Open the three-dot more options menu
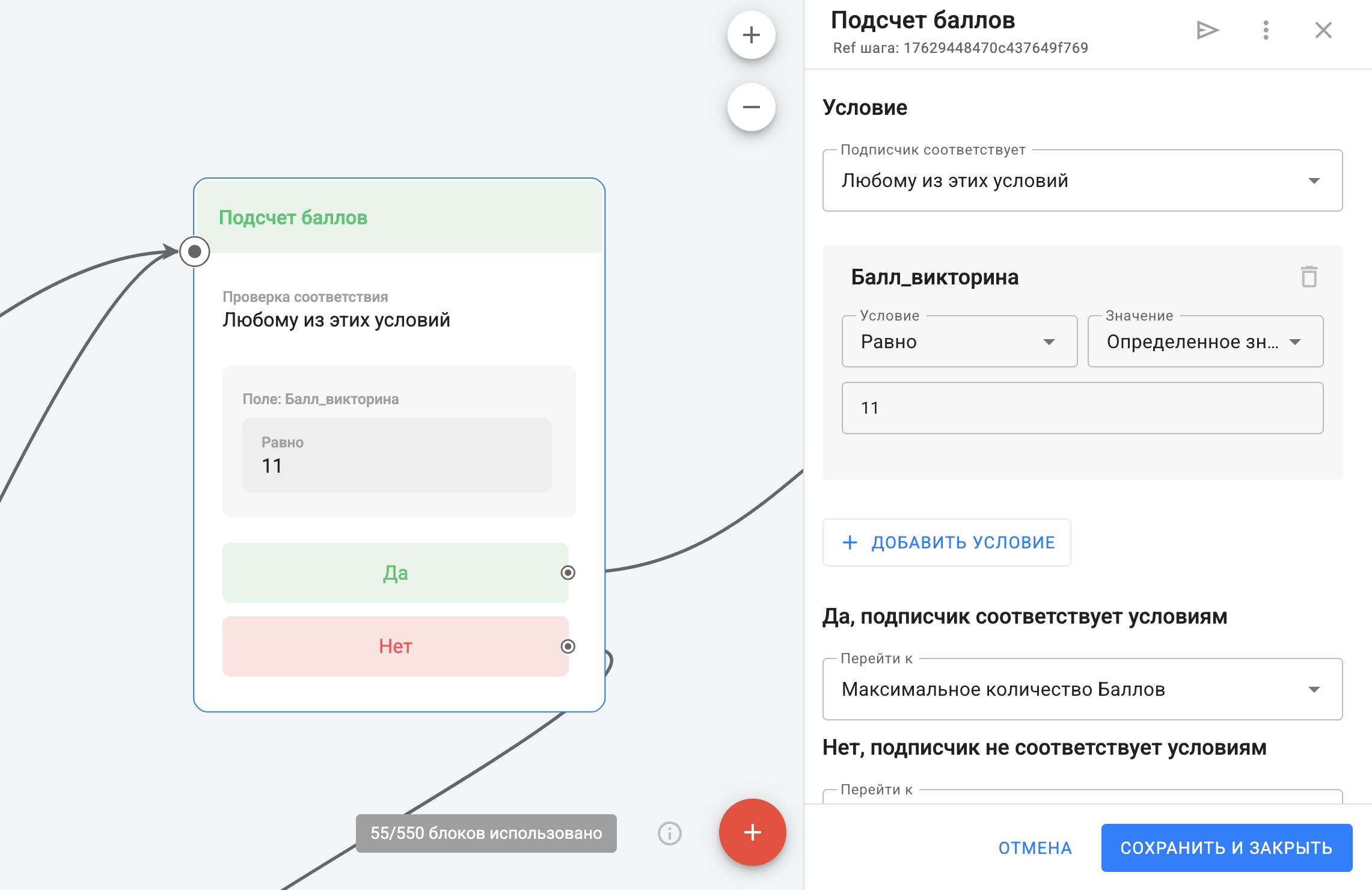 [x=1266, y=30]
